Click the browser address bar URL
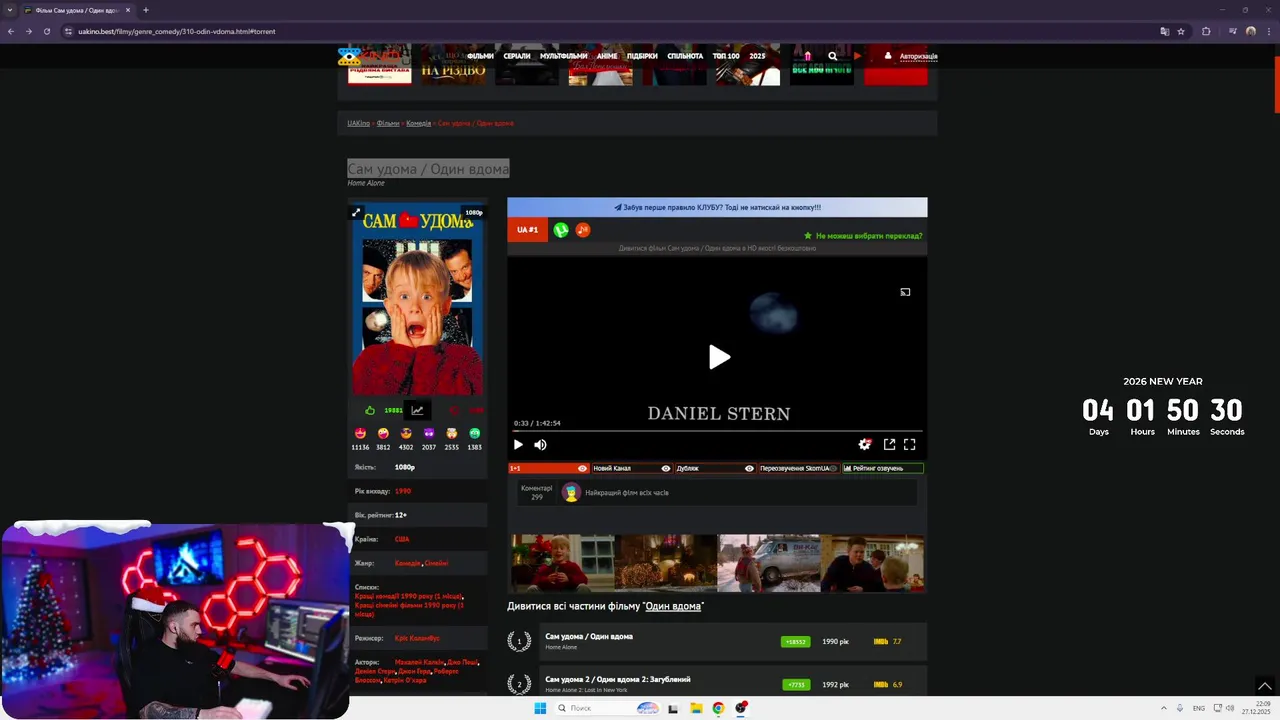The image size is (1280, 720). tap(177, 31)
